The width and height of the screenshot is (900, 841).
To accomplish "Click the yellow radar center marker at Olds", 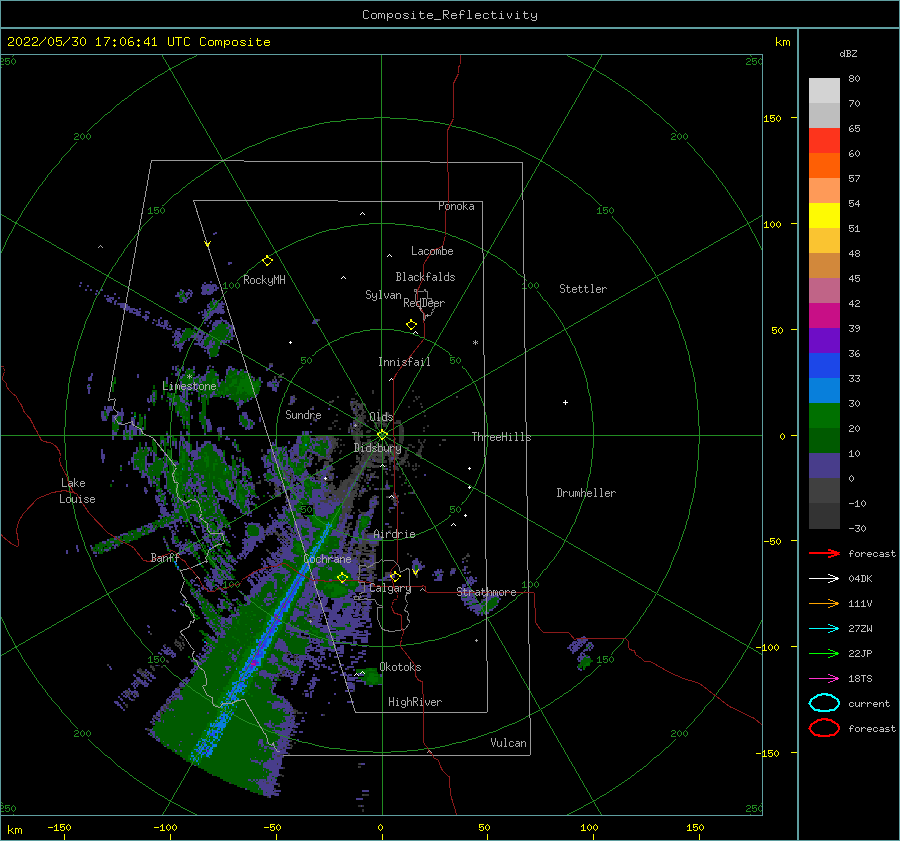I will click(x=382, y=435).
